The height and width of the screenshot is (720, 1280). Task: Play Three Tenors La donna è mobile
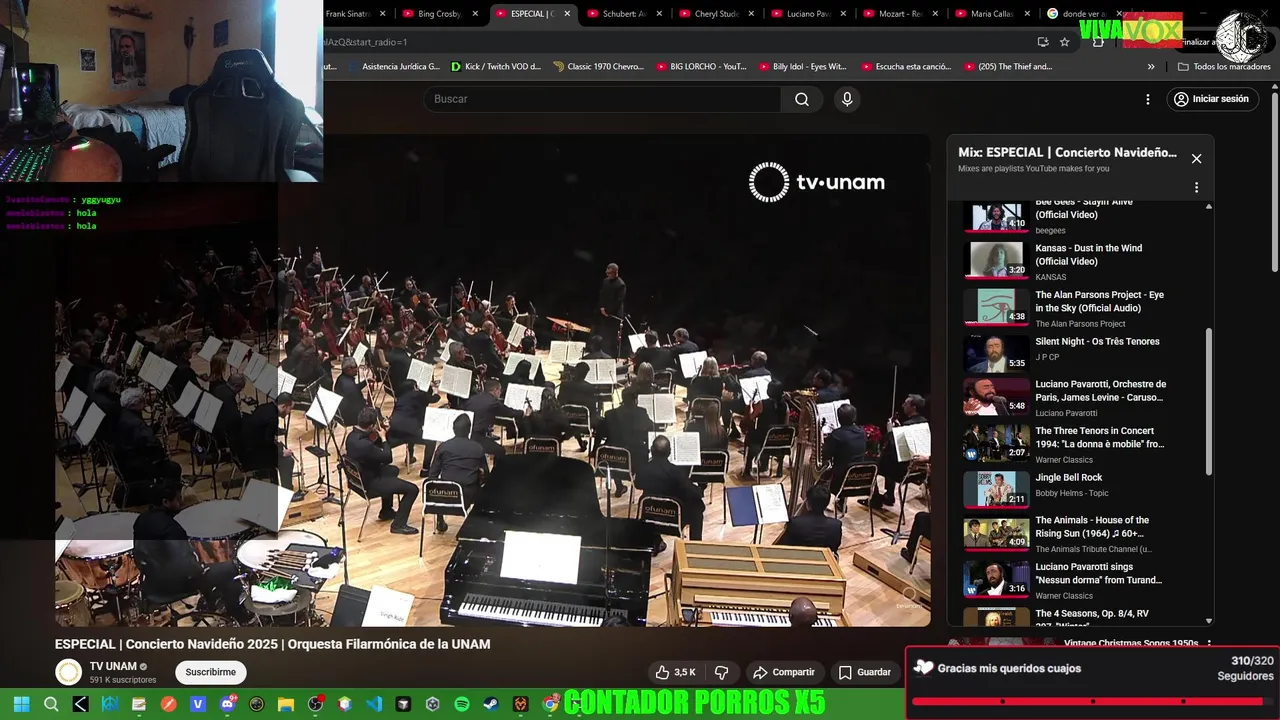pos(995,443)
